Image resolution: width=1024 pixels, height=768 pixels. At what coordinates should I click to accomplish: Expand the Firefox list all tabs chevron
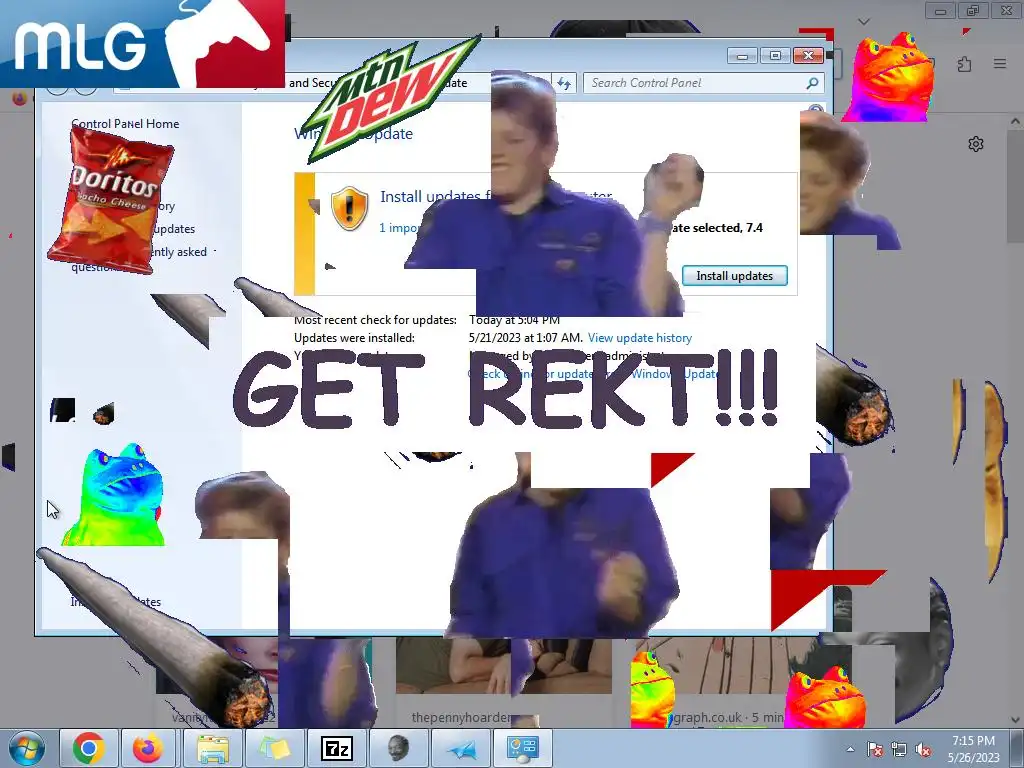pyautogui.click(x=864, y=22)
